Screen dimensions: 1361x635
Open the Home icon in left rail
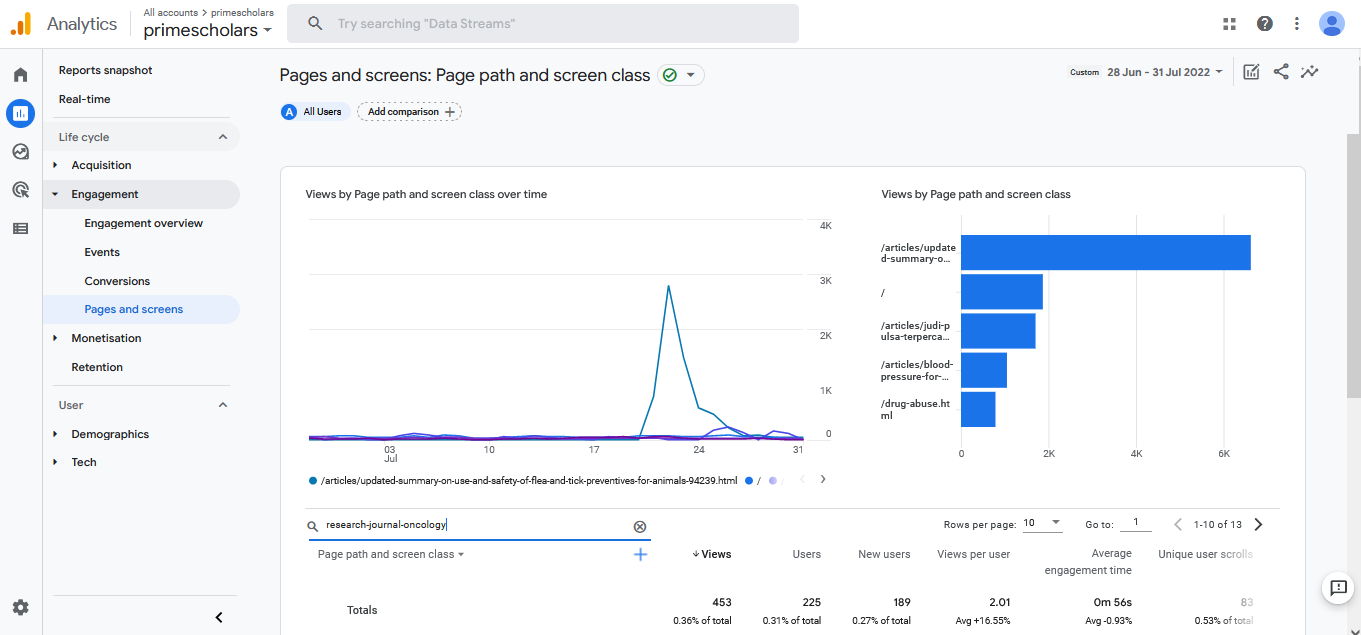pyautogui.click(x=20, y=75)
